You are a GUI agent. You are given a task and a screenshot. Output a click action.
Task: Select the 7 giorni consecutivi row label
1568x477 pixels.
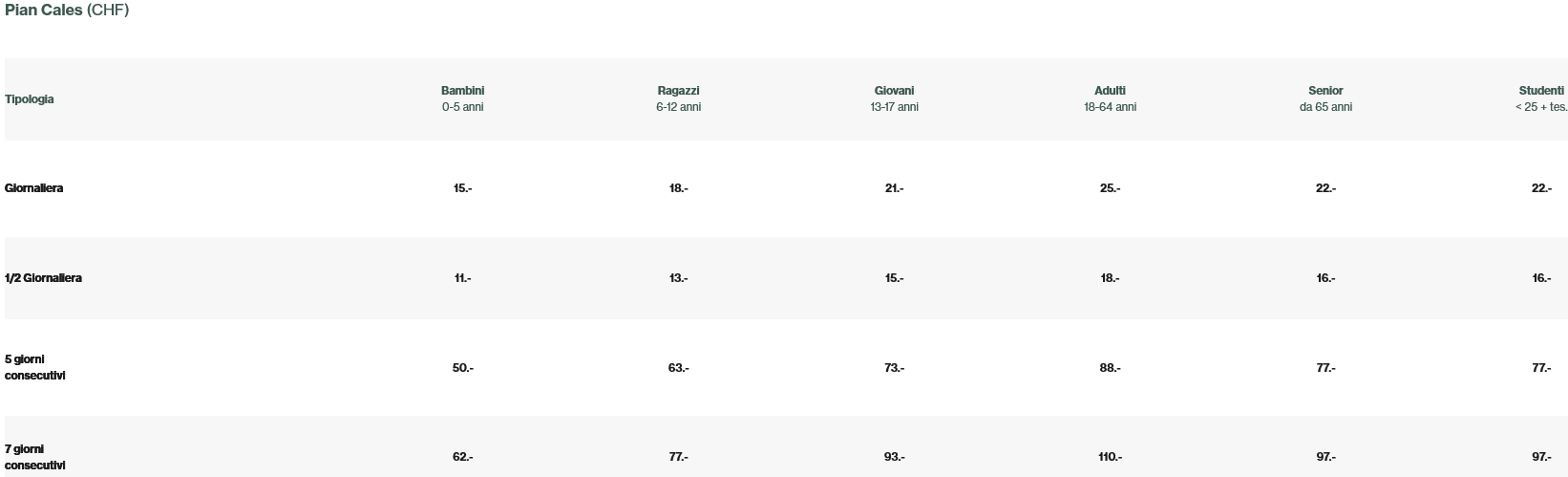[35, 457]
